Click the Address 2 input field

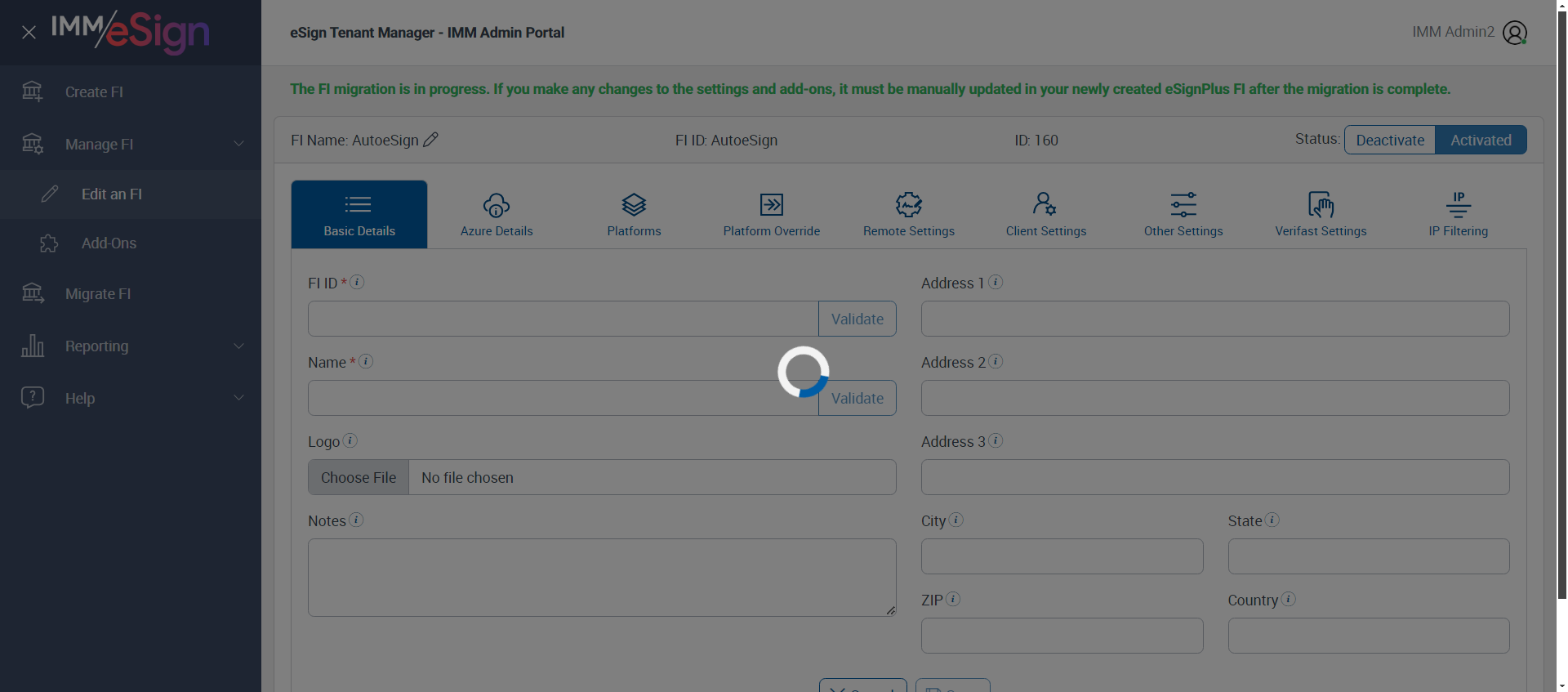tap(1215, 398)
